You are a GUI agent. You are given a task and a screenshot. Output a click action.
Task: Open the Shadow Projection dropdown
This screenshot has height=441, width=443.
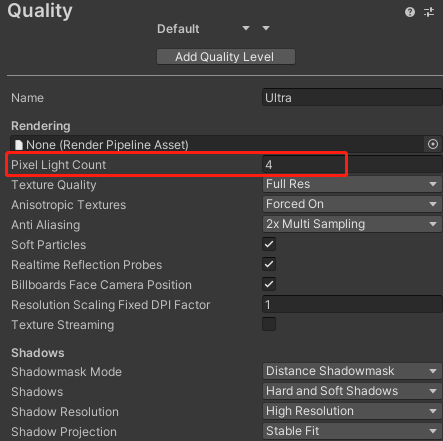(352, 431)
